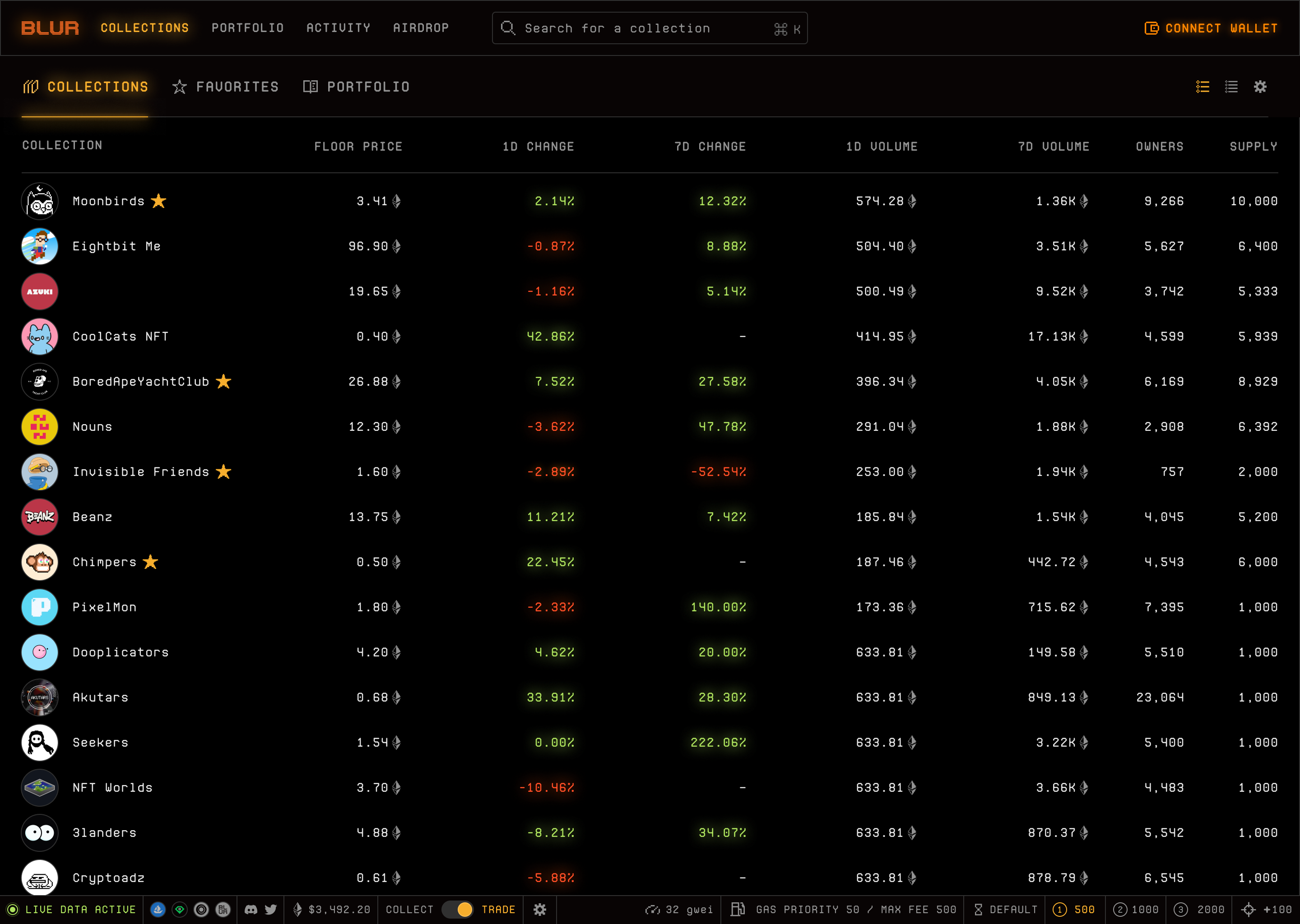
Task: Click the CONNECT WALLET button
Action: pos(1211,28)
